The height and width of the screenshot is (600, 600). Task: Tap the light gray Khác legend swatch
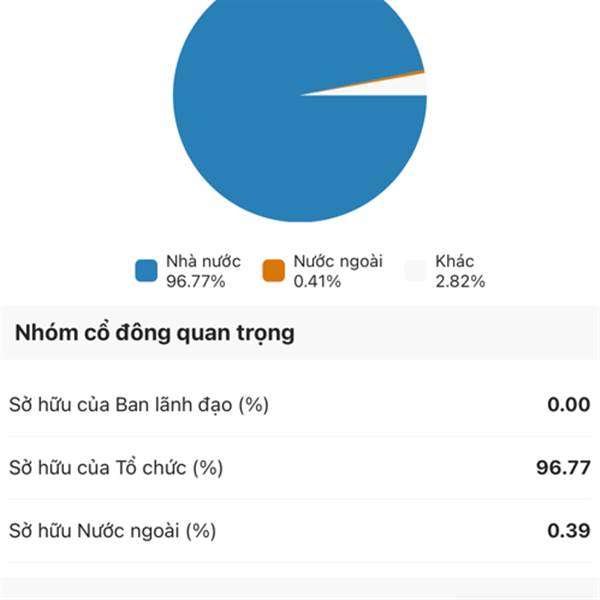point(416,271)
